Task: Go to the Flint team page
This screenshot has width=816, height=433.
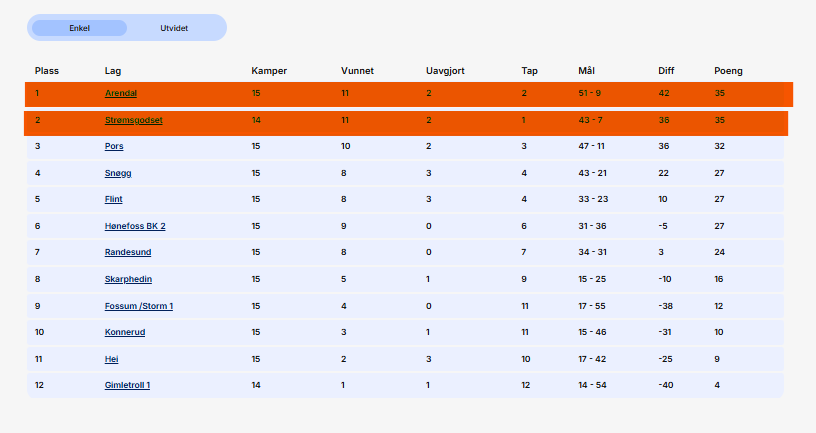Action: click(x=113, y=199)
